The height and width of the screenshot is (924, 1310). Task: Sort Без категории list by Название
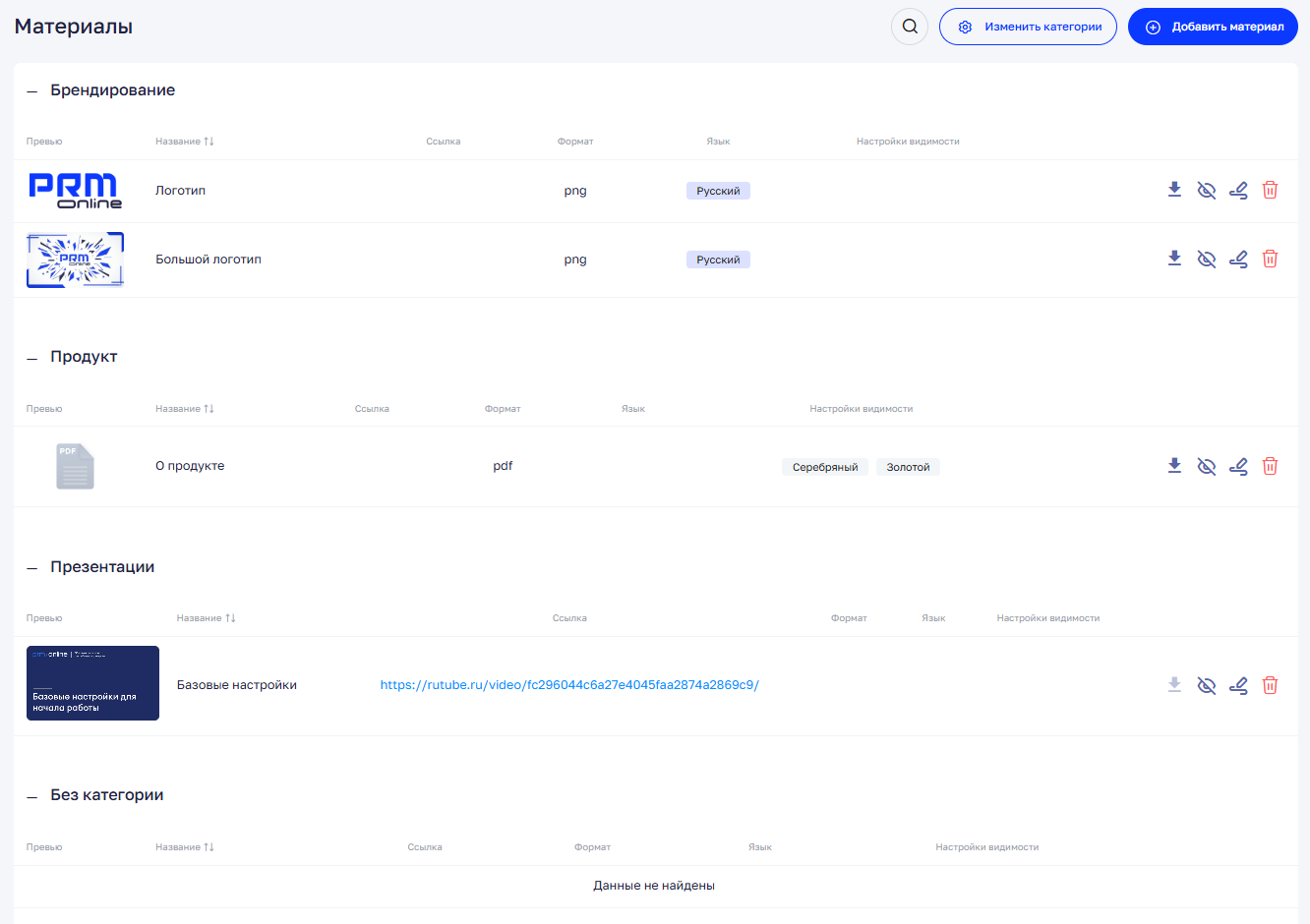click(x=185, y=847)
